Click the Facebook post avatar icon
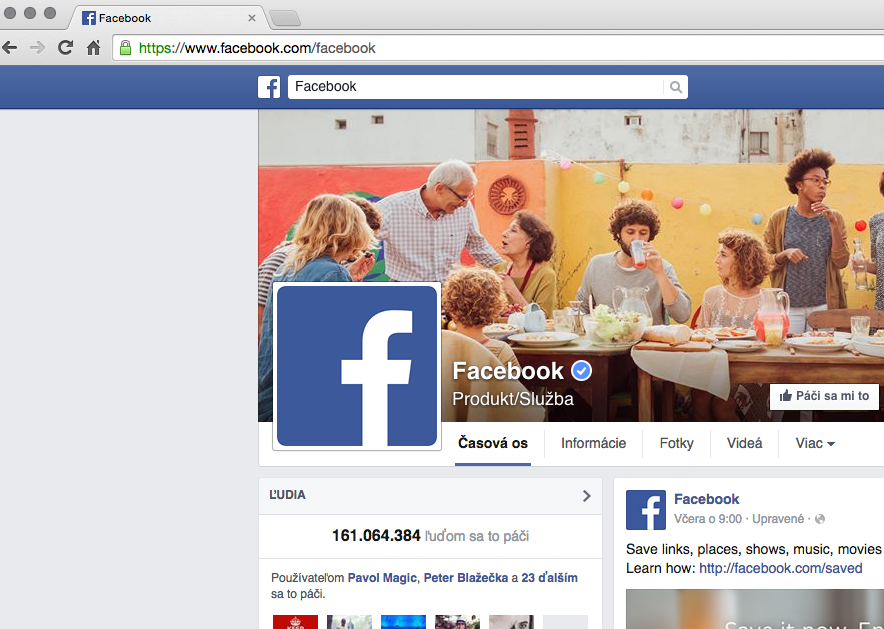Screen dimensions: 884x629 pyautogui.click(x=646, y=509)
